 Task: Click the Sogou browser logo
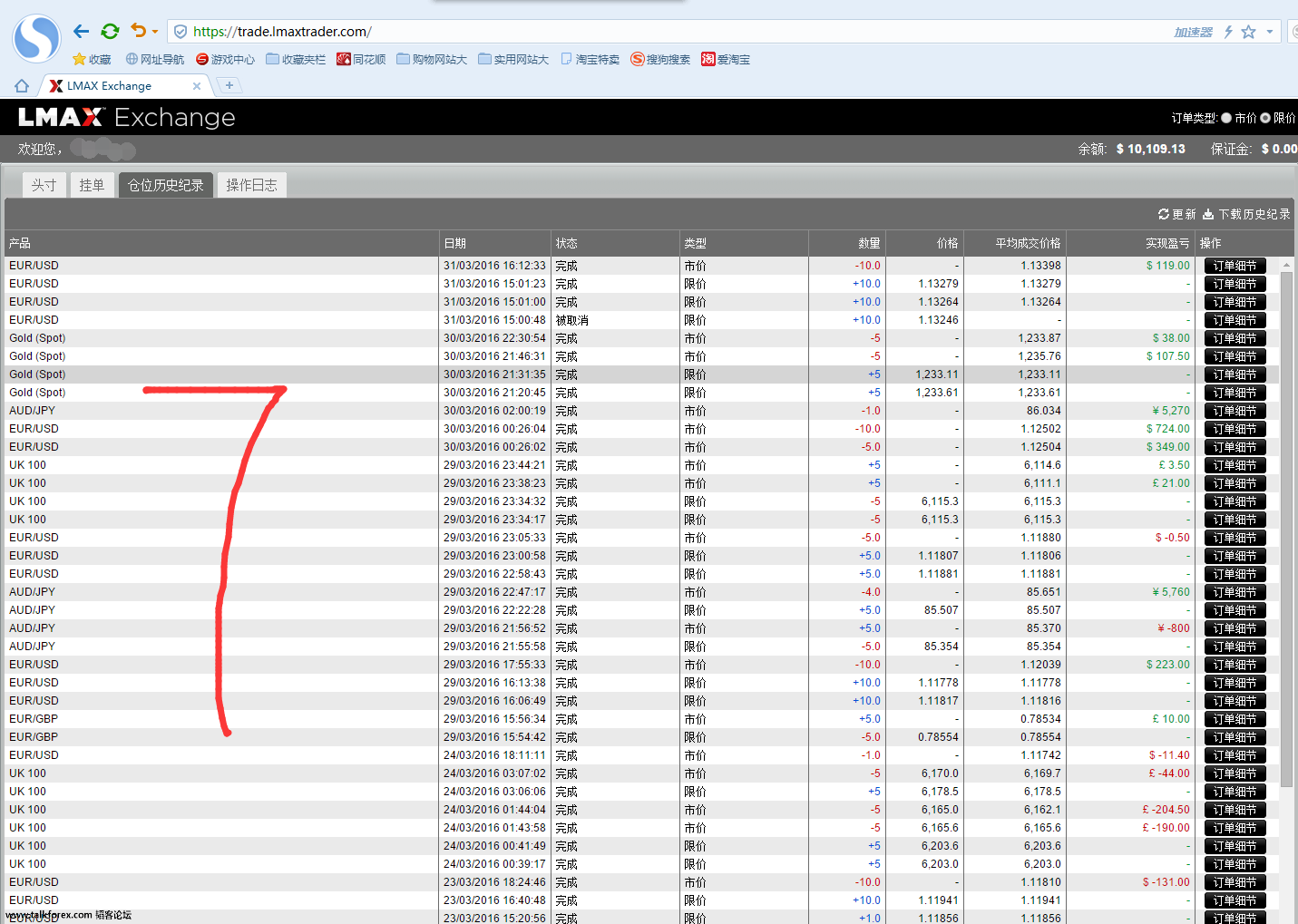(x=36, y=39)
